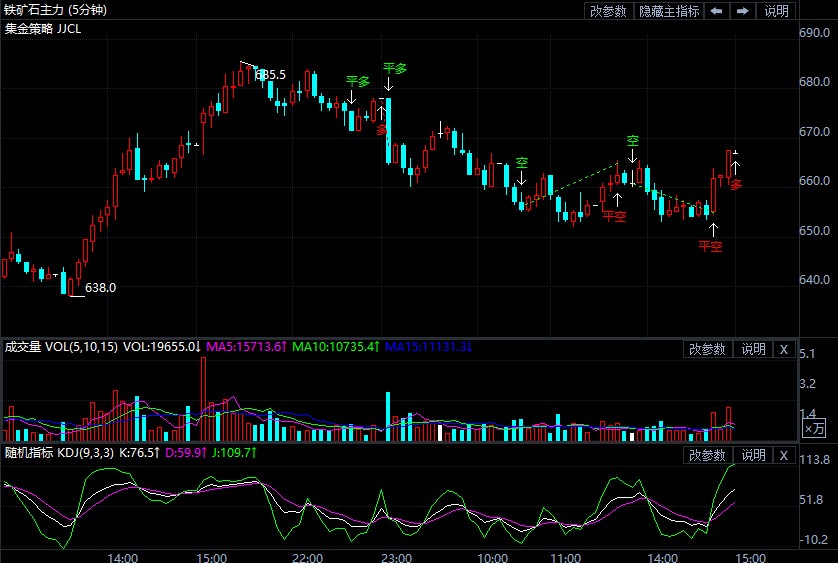Image resolution: width=838 pixels, height=563 pixels.
Task: Click the 685.5 high price marker
Action: click(x=270, y=74)
